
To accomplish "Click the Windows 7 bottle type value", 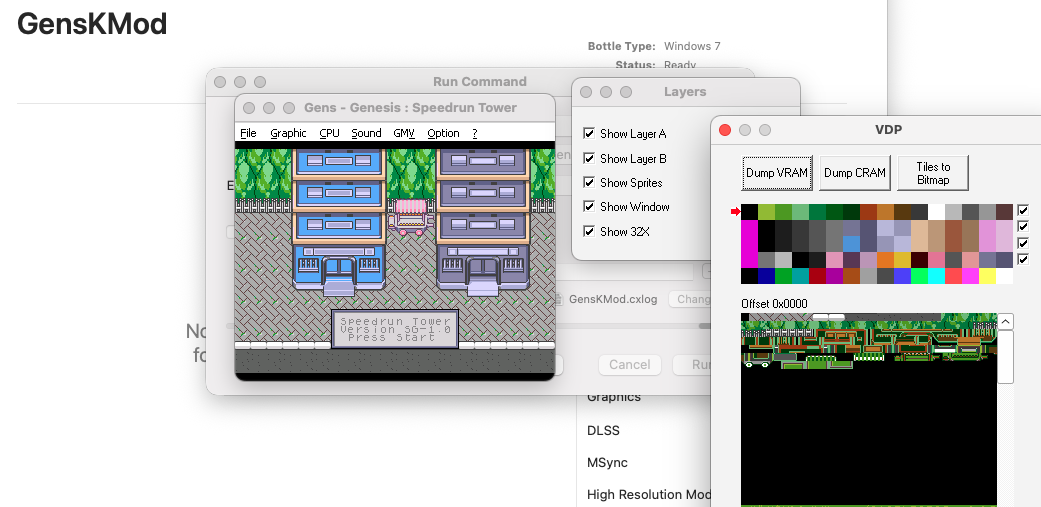I will (692, 46).
